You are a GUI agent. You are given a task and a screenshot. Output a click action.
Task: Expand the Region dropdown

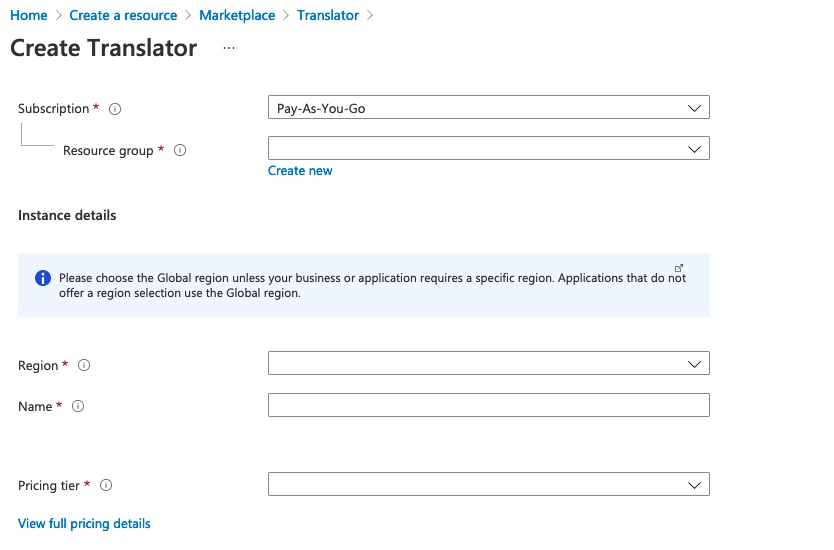tap(489, 363)
